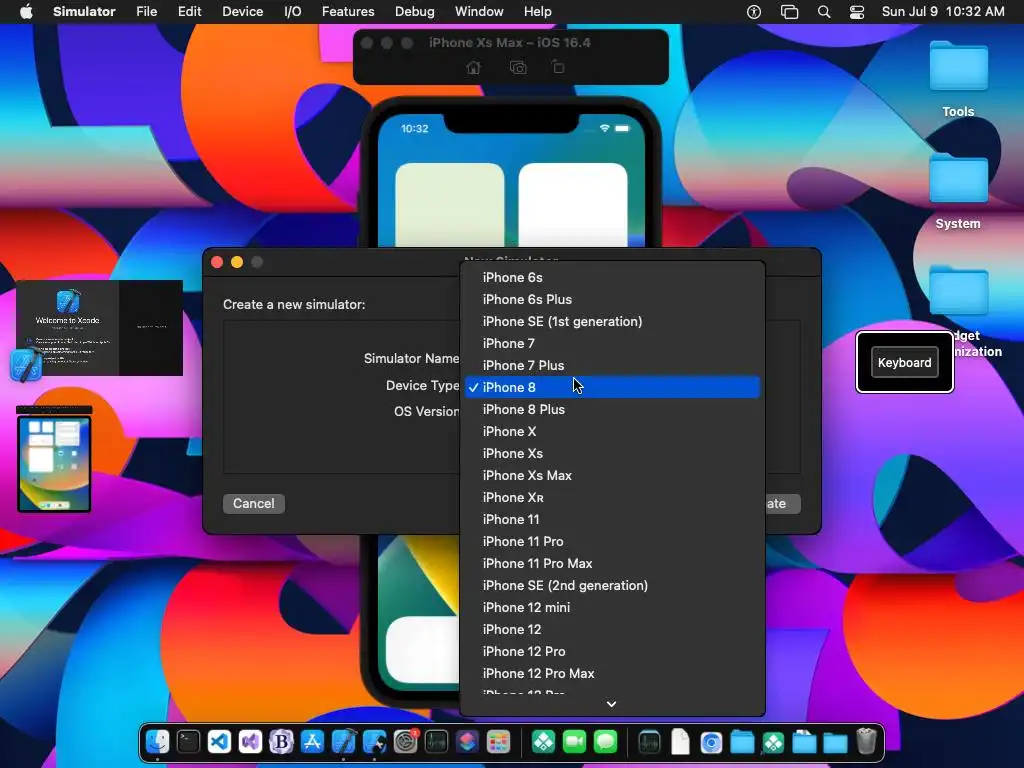Click the date and time in menu bar
The width and height of the screenshot is (1024, 768).
[x=943, y=12]
